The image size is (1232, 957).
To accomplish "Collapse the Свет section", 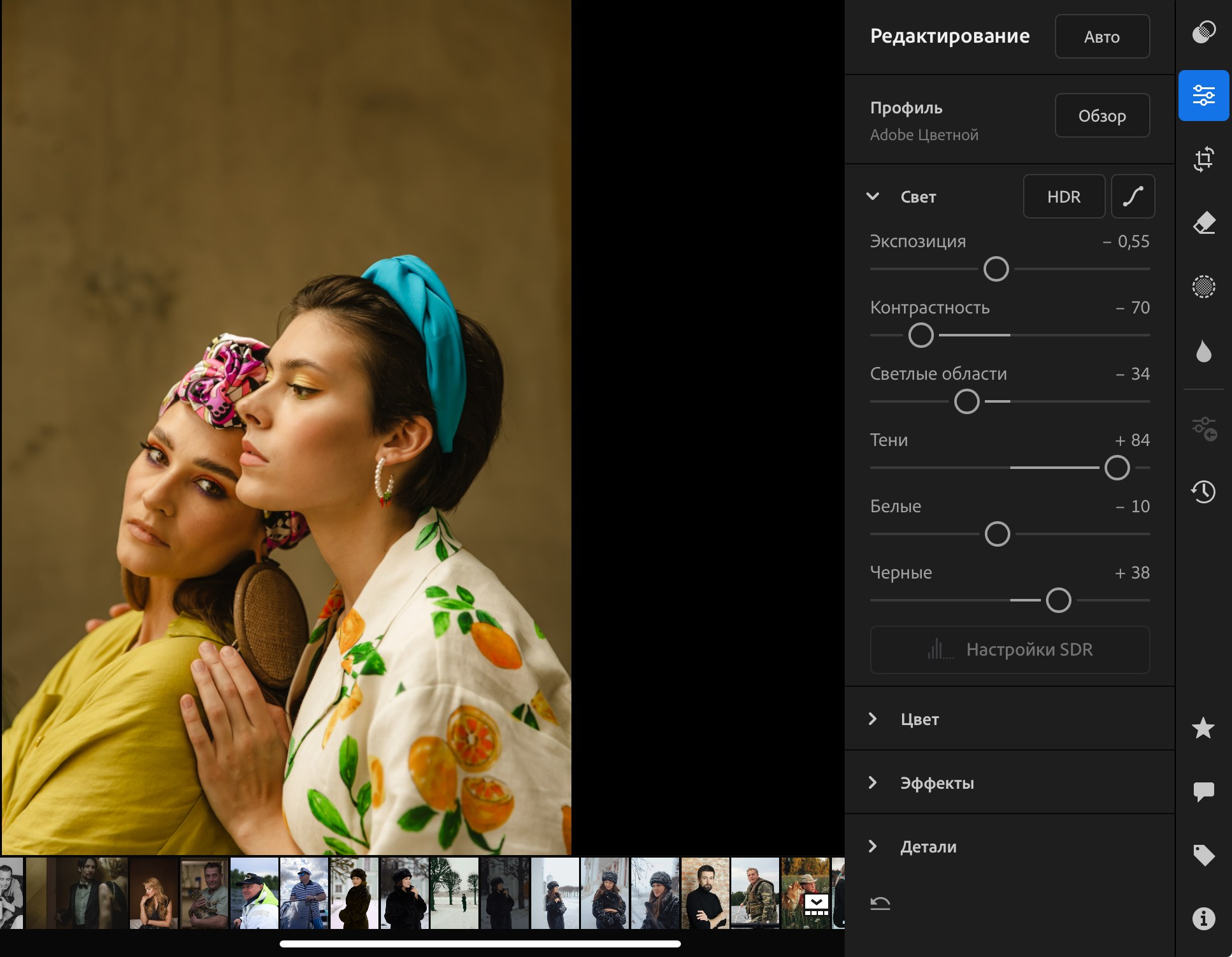I will [873, 197].
